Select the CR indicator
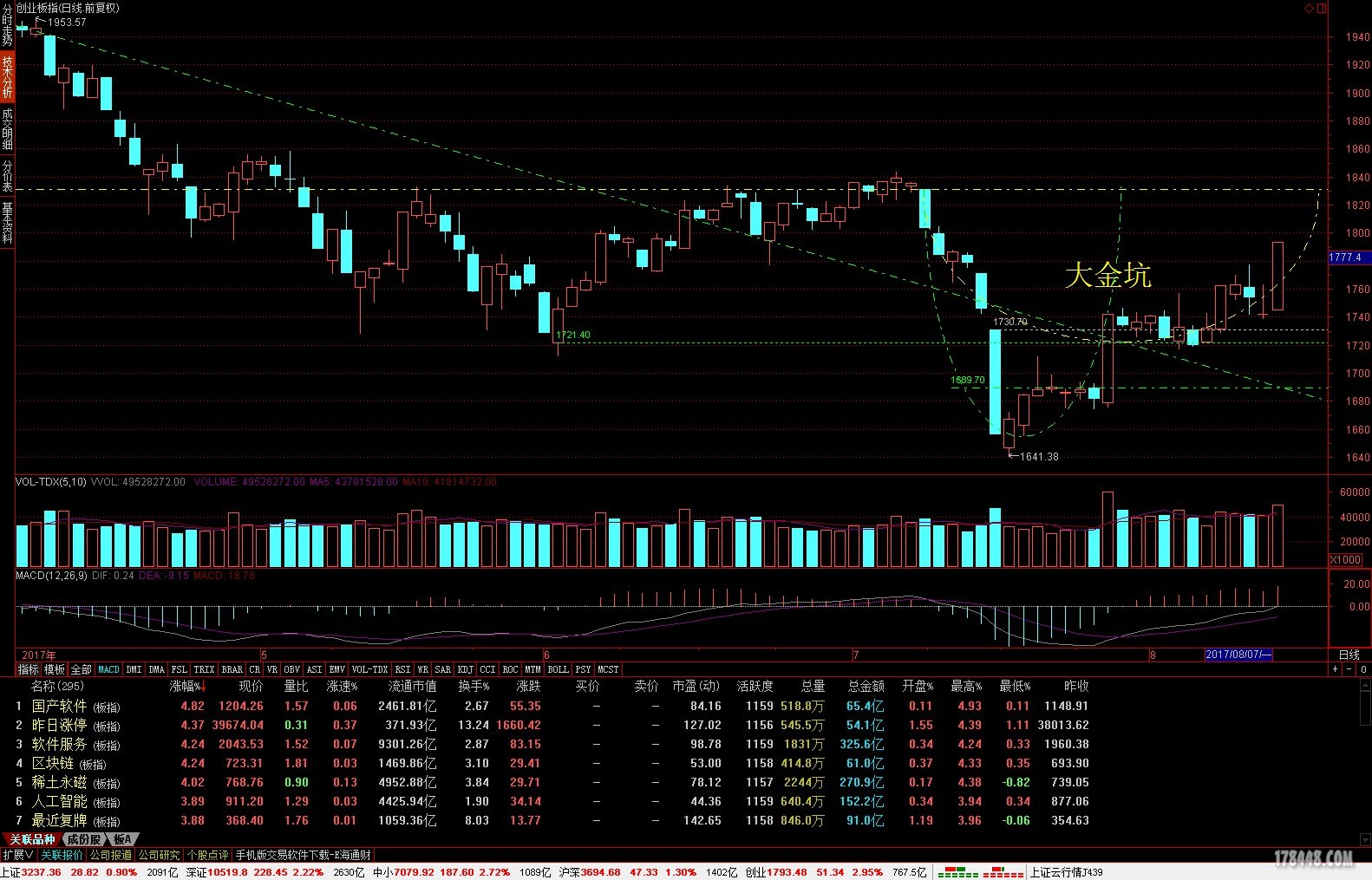 tap(255, 669)
